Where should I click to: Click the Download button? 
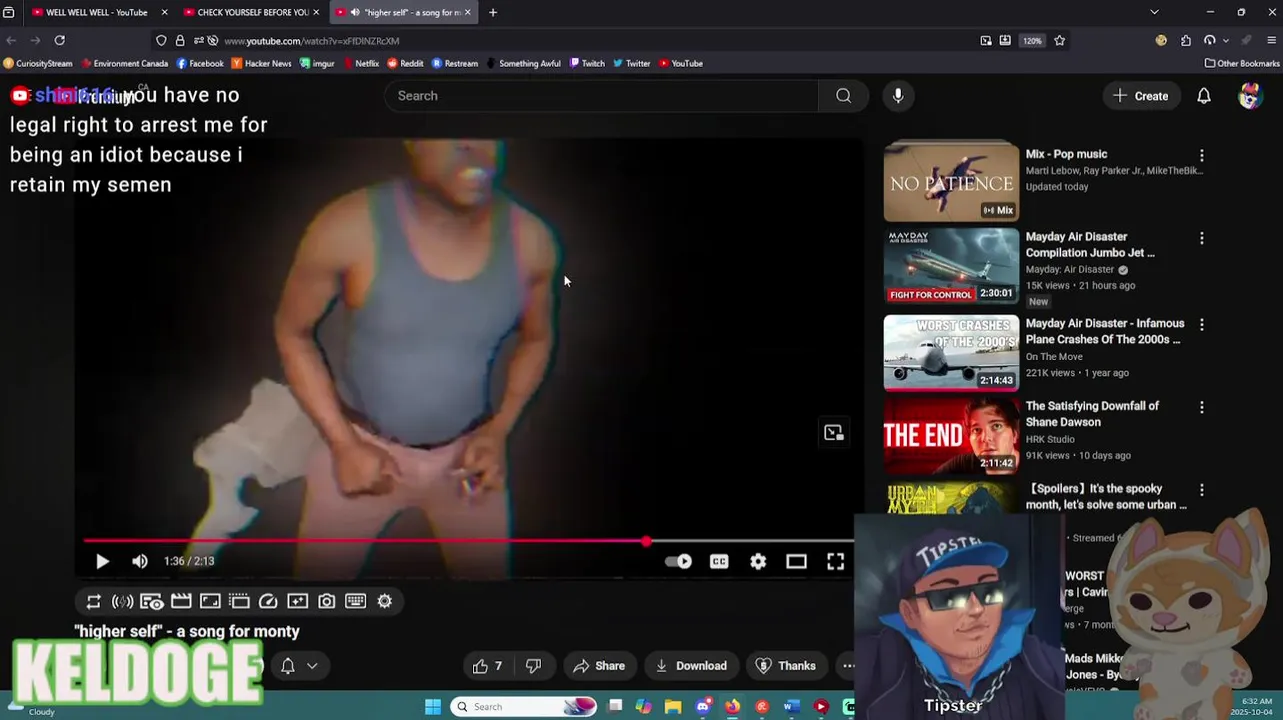[x=691, y=666]
